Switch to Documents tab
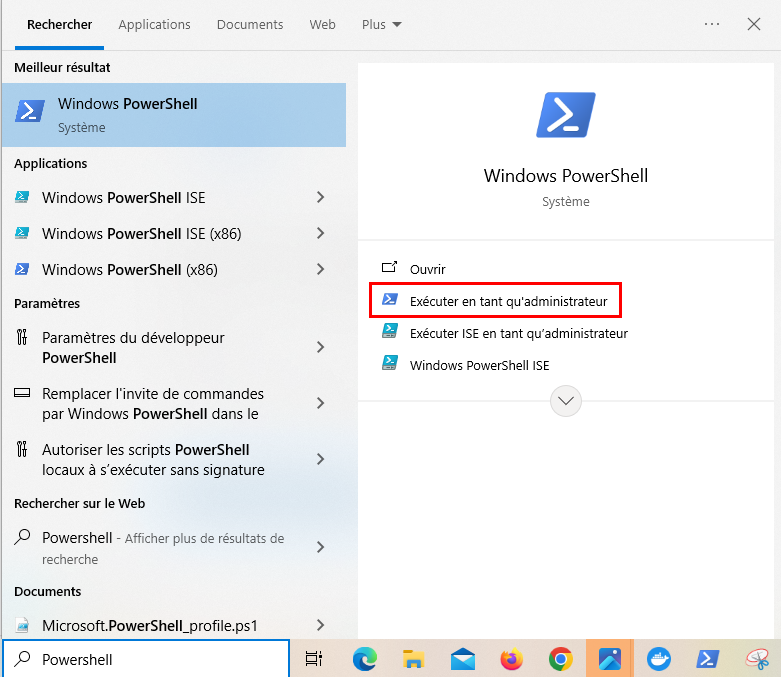The width and height of the screenshot is (781, 677). 250,24
